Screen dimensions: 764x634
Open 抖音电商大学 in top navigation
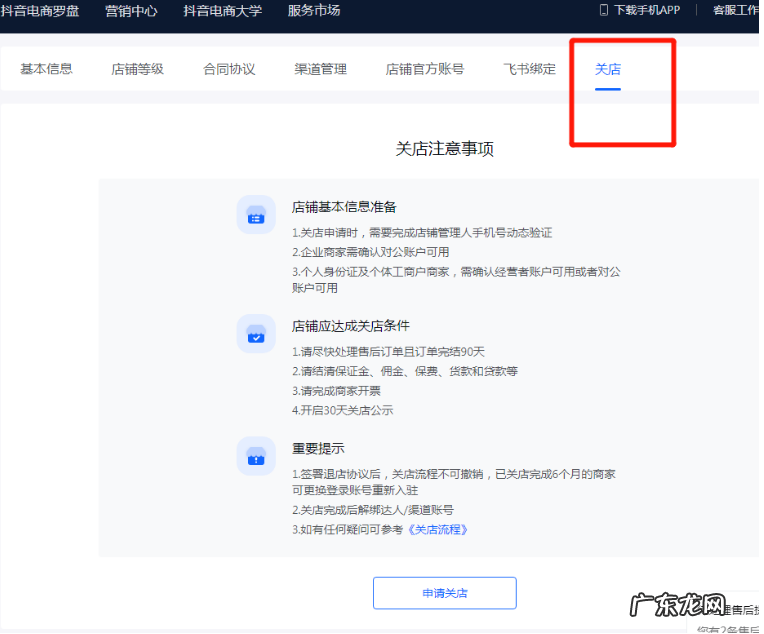[223, 11]
